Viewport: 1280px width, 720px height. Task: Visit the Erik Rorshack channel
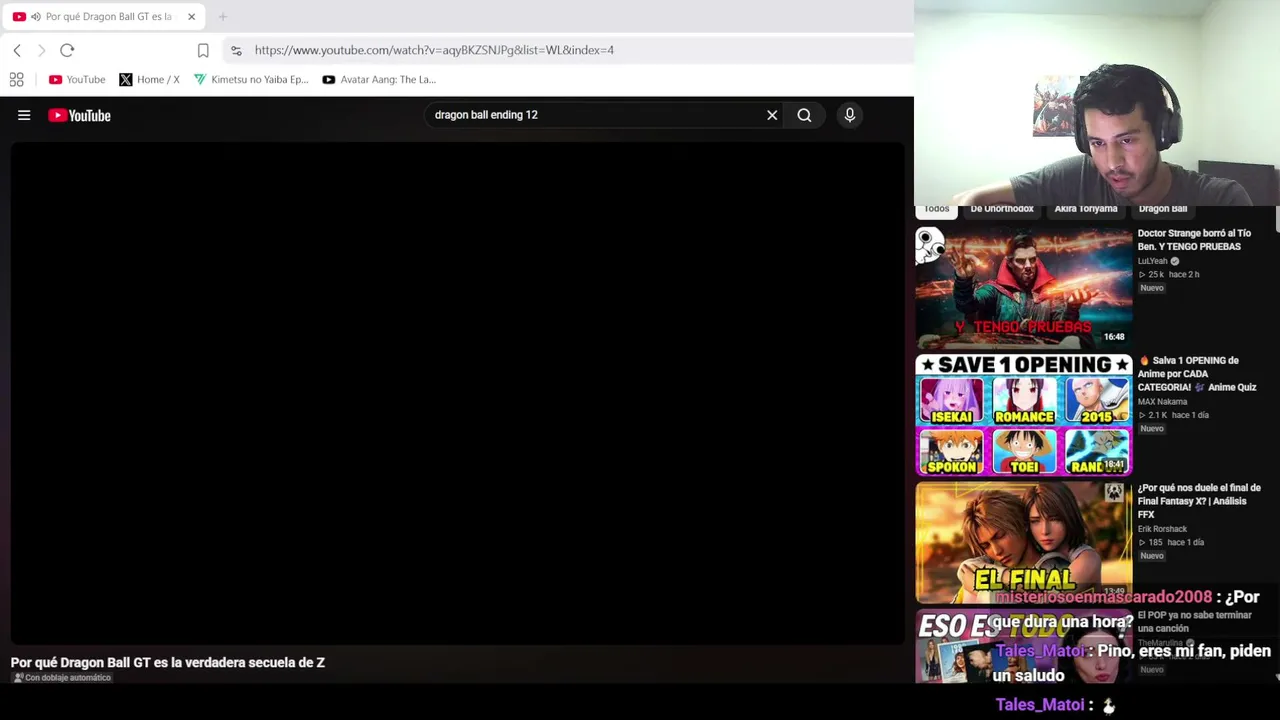(x=1162, y=529)
